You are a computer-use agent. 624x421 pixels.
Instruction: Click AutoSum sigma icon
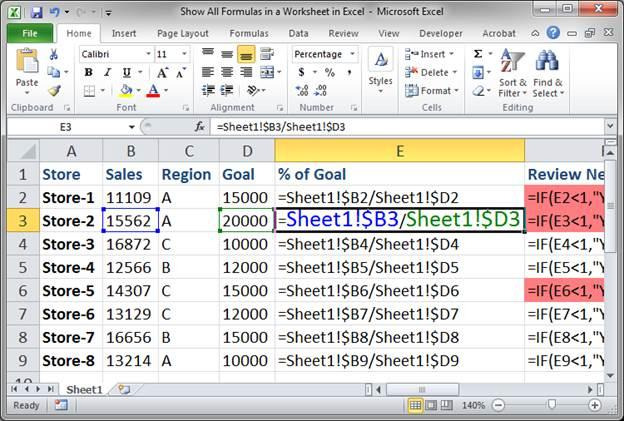(478, 54)
